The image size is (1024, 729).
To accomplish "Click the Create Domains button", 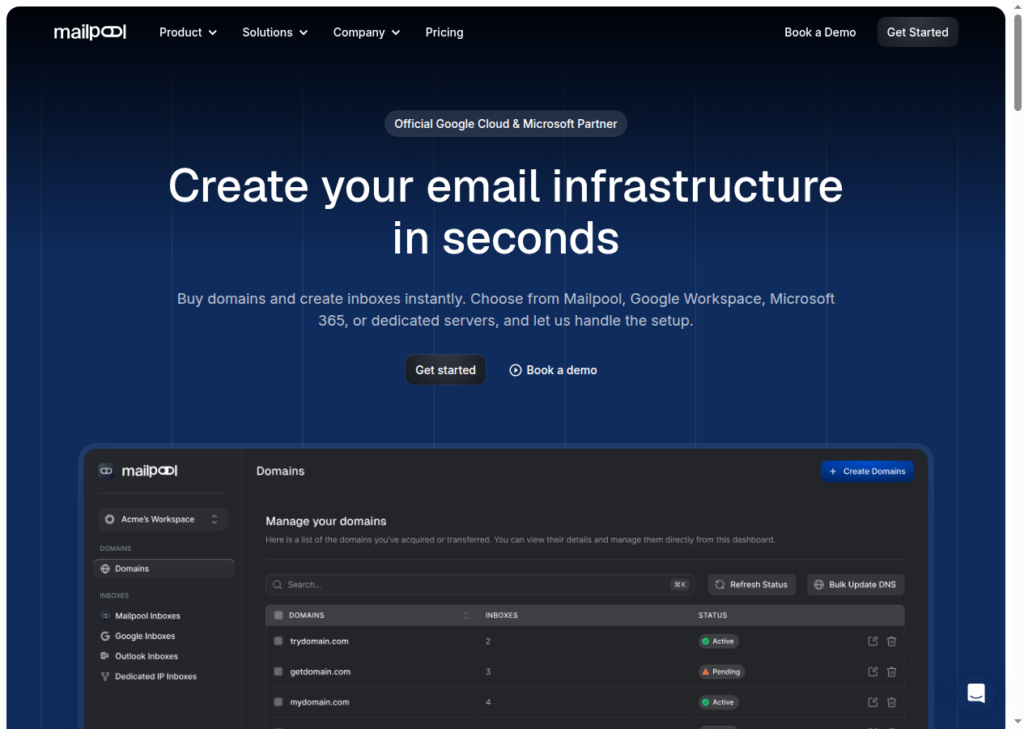I will click(x=867, y=472).
